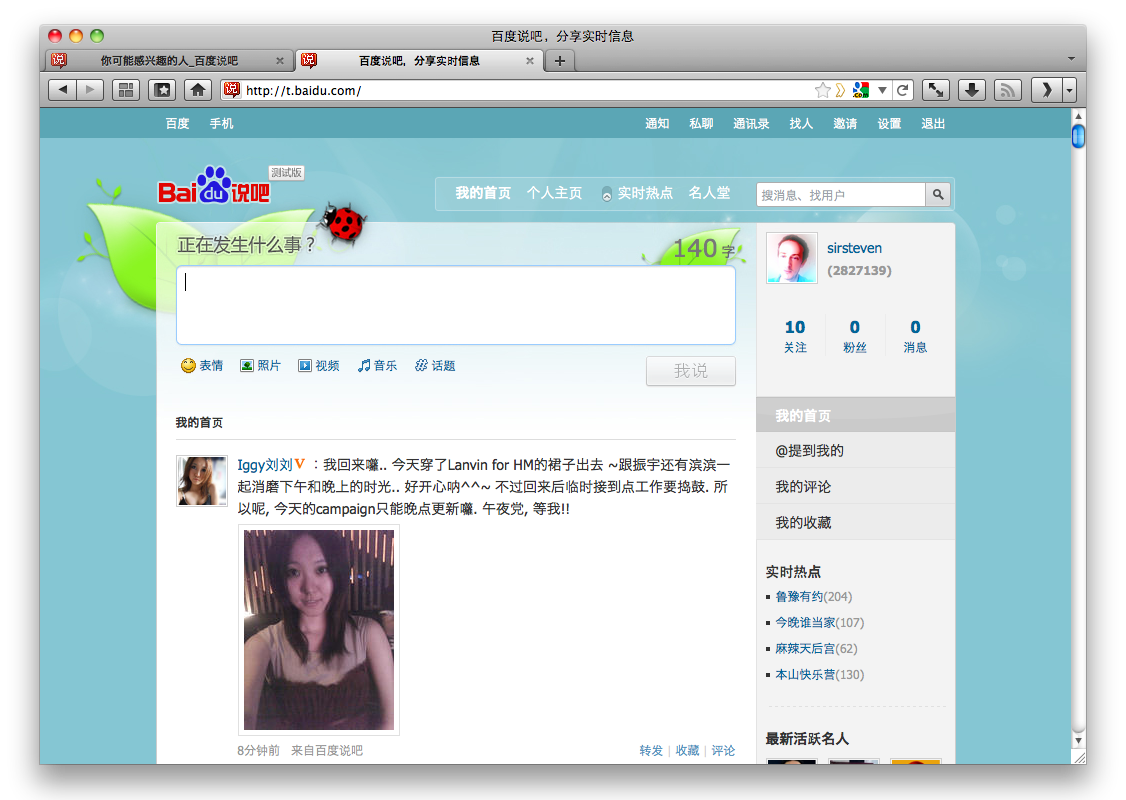Expand the address bar dropdown arrow
Image resolution: width=1126 pixels, height=800 pixels.
pyautogui.click(x=882, y=90)
